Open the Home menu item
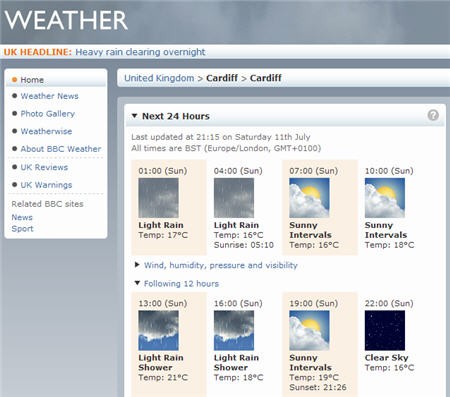450x397 pixels. (x=32, y=80)
